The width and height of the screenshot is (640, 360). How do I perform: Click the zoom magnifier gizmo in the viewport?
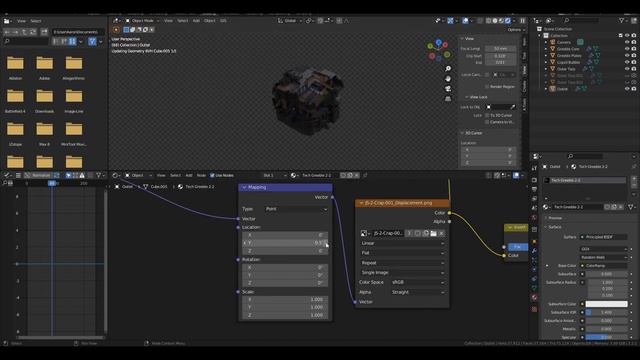pos(448,69)
